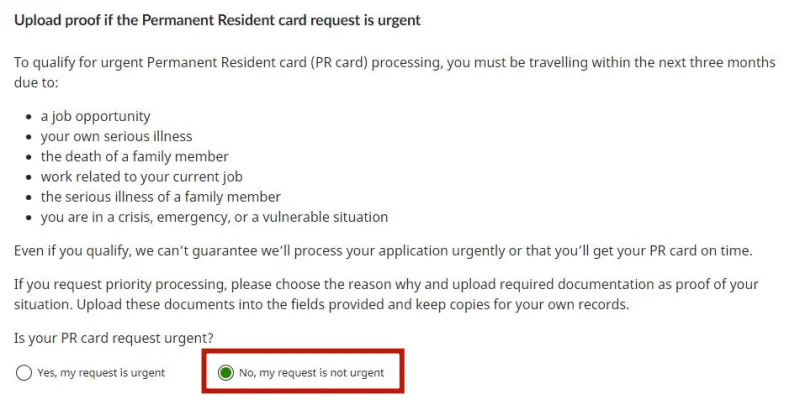Click the "the death of a family member" item

[x=135, y=157]
